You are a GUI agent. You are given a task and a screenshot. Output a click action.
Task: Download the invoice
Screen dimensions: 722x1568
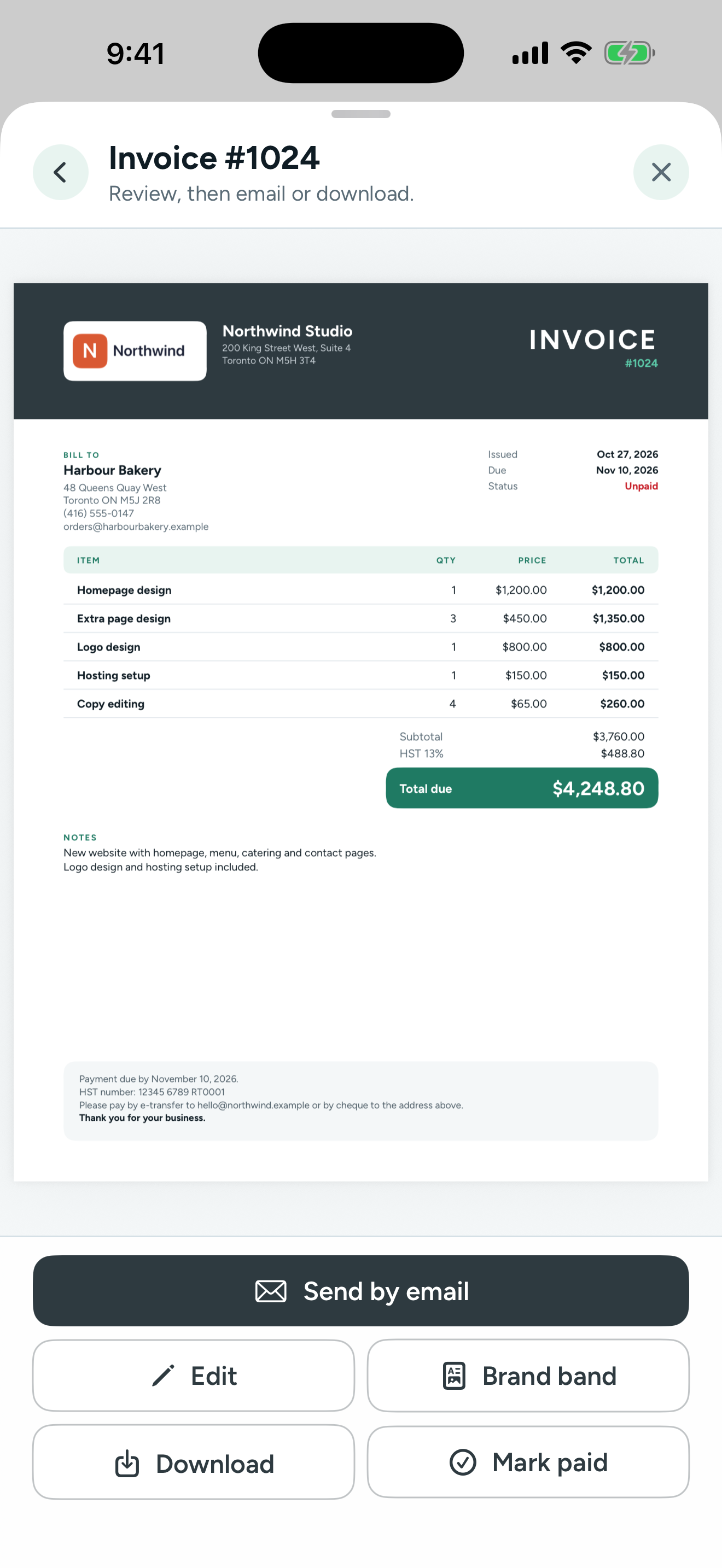(x=194, y=1462)
